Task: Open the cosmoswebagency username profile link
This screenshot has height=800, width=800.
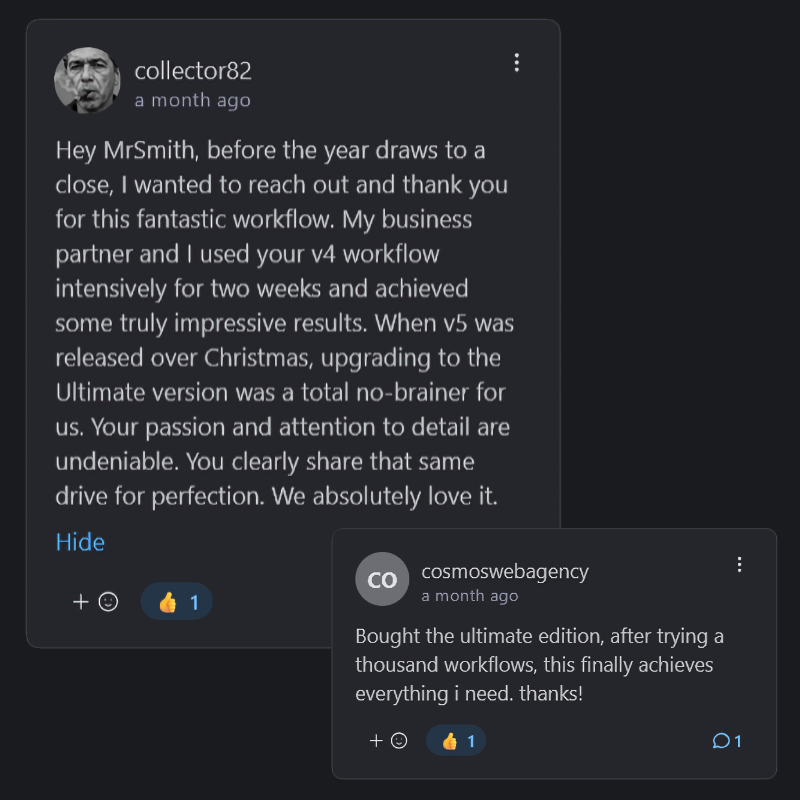Action: coord(505,571)
